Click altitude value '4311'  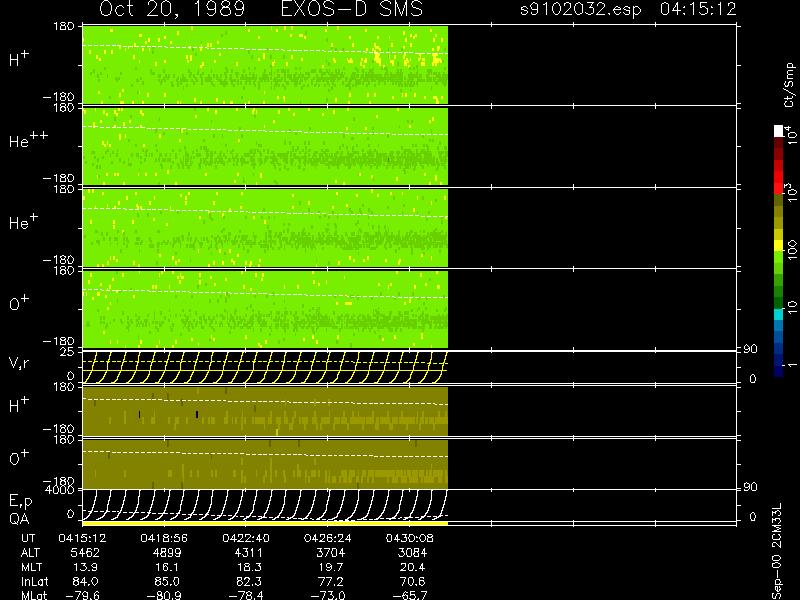249,553
